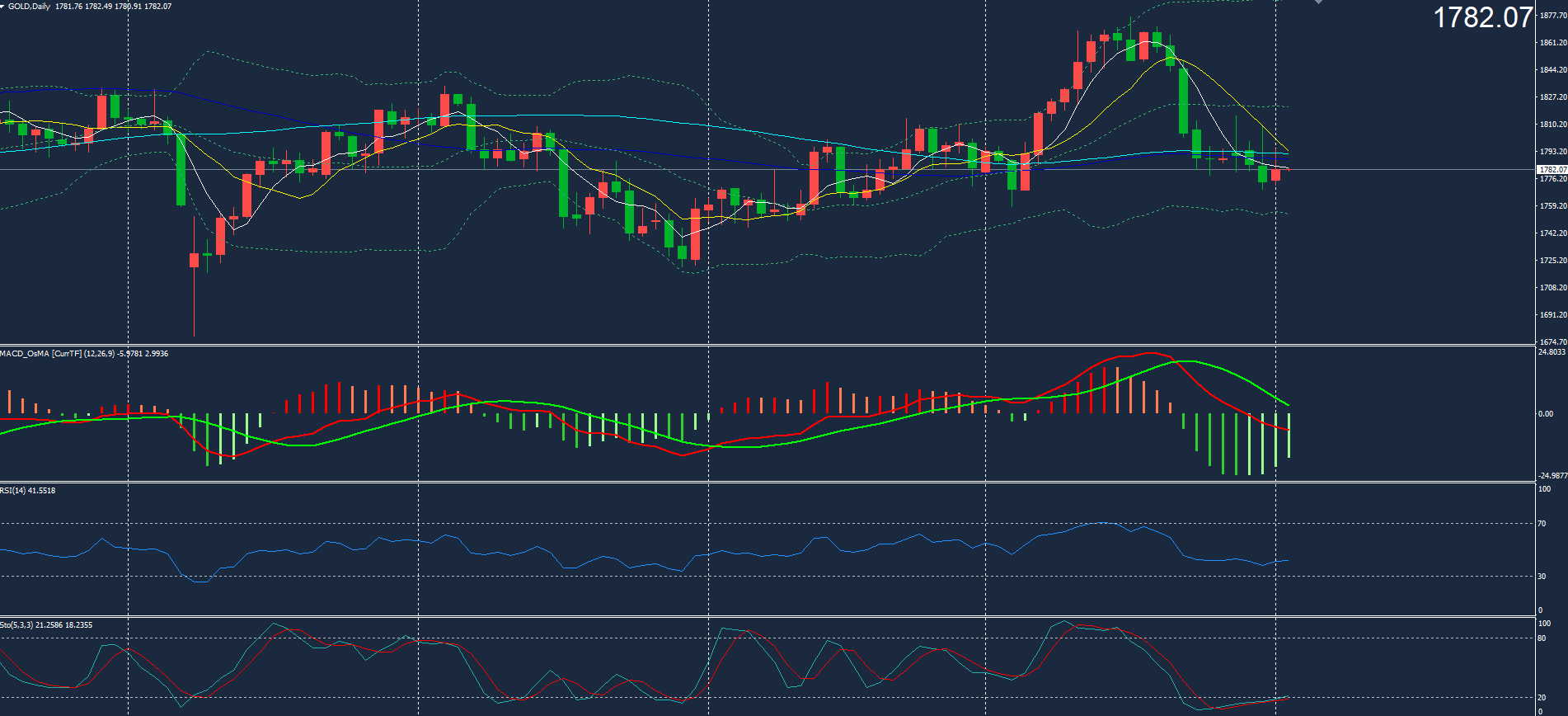Click the 1742.20 price scale value
This screenshot has width=1568, height=716.
(1553, 233)
